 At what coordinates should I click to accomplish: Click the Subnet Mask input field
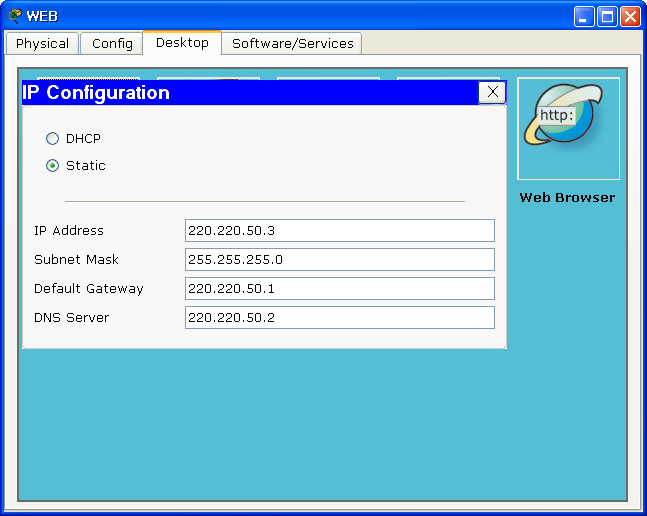coord(340,259)
